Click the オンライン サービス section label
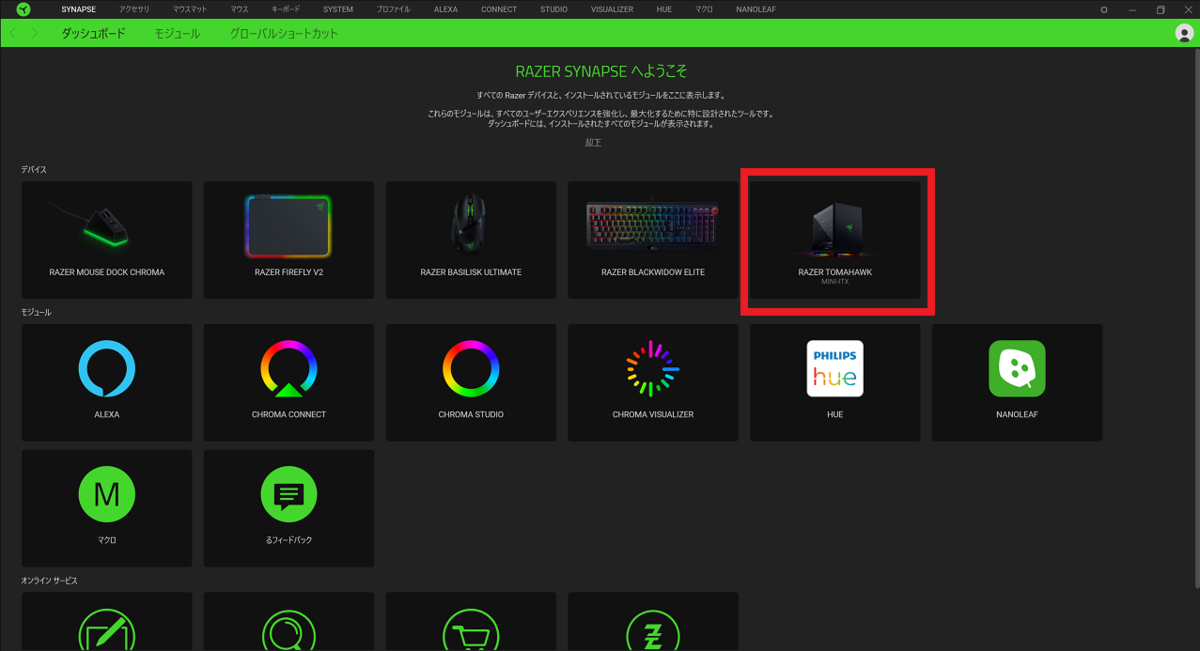The image size is (1200, 651). [x=49, y=581]
